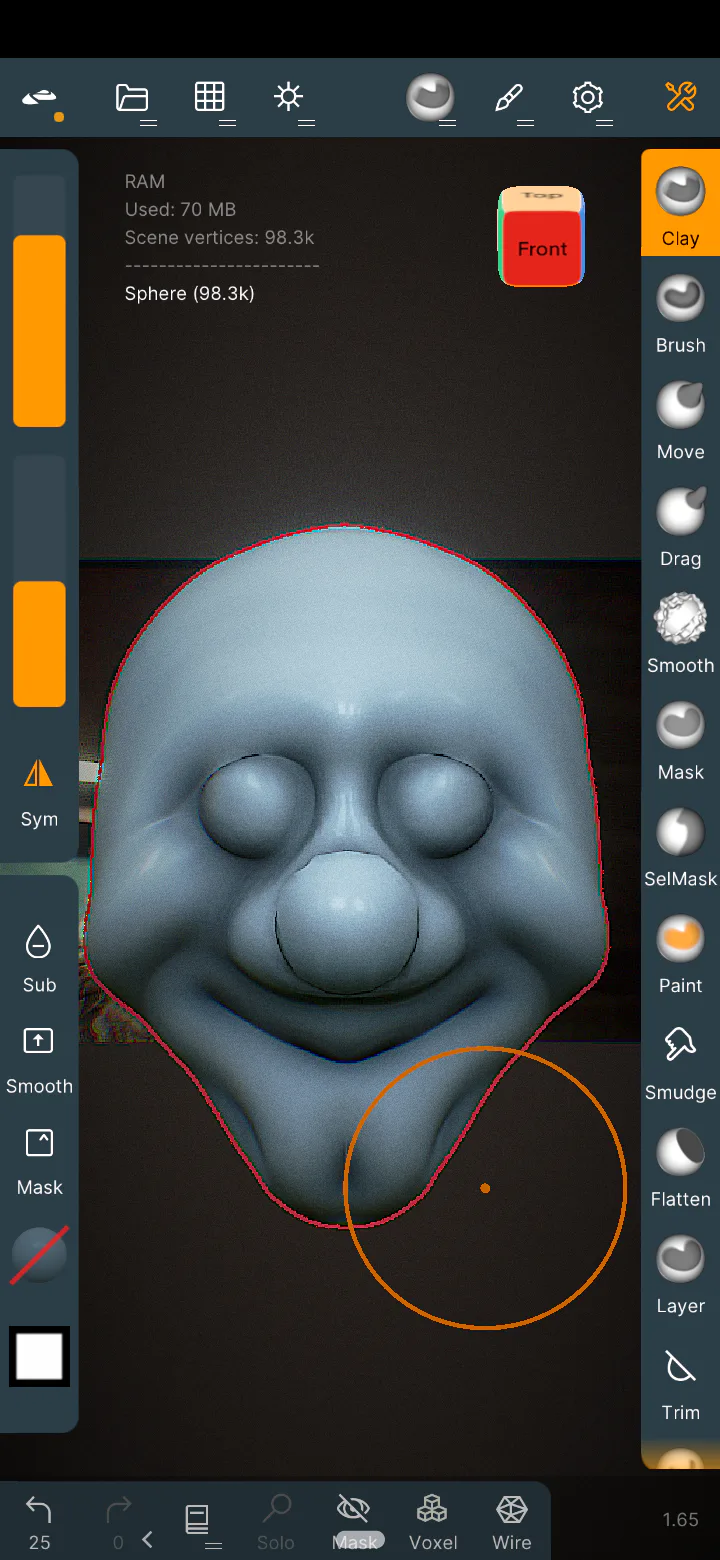
Task: Select the SelMask tool
Action: pos(680,845)
